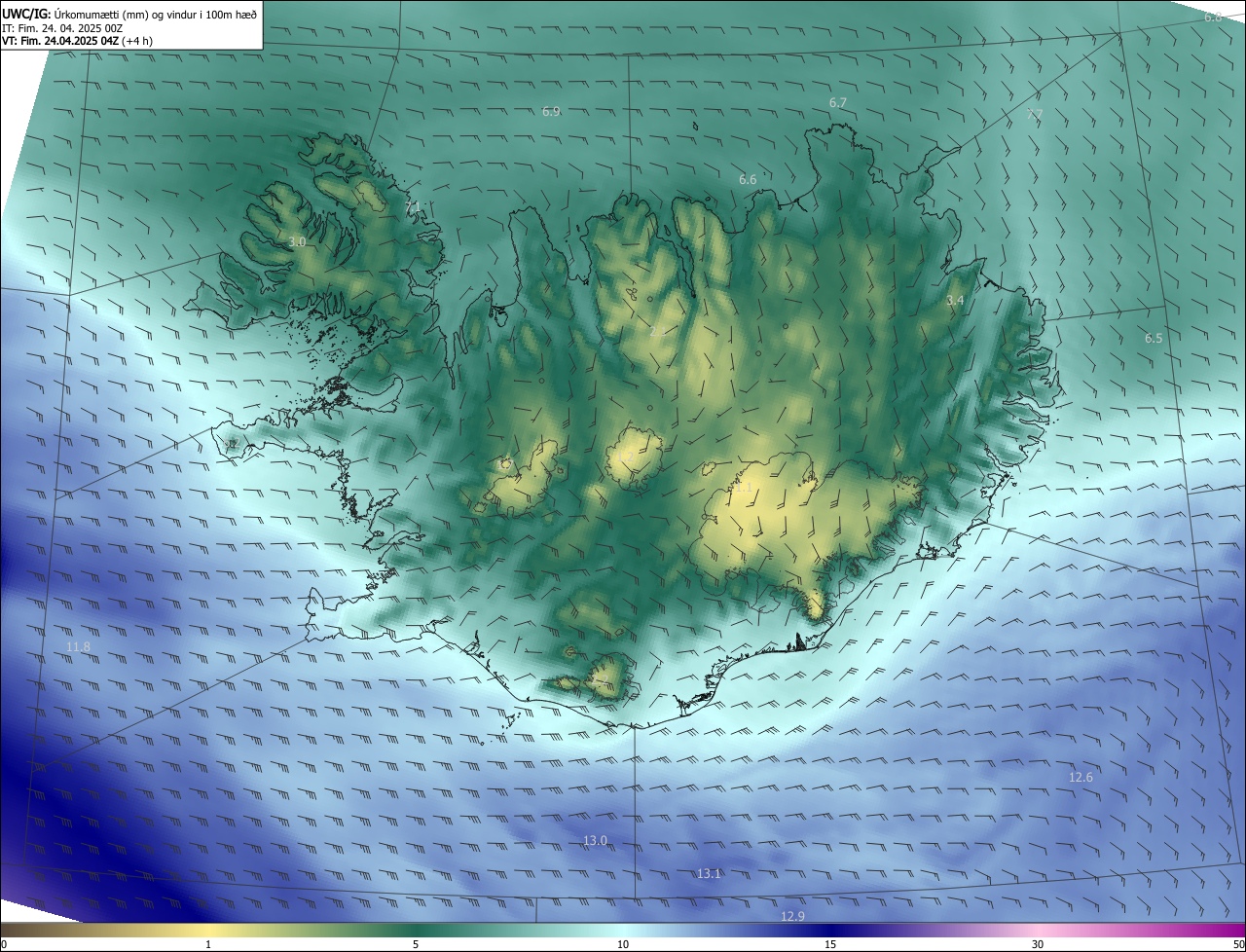Click the 12.9 value label
The height and width of the screenshot is (952, 1246).
[x=792, y=917]
